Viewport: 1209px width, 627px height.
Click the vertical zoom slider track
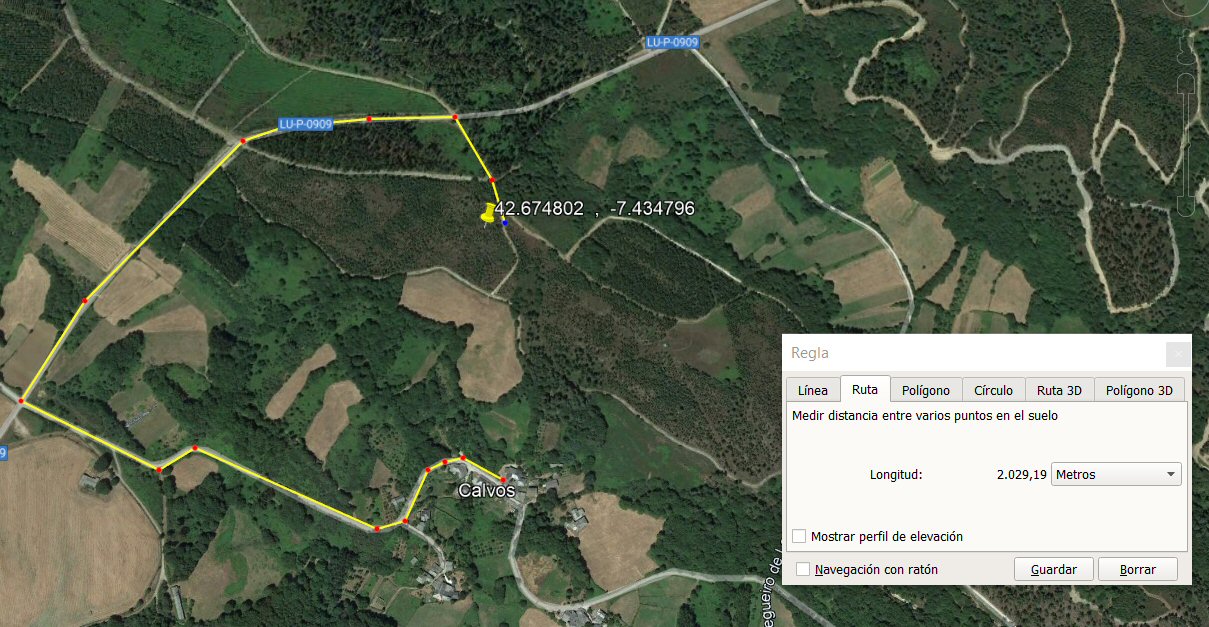(x=1186, y=144)
